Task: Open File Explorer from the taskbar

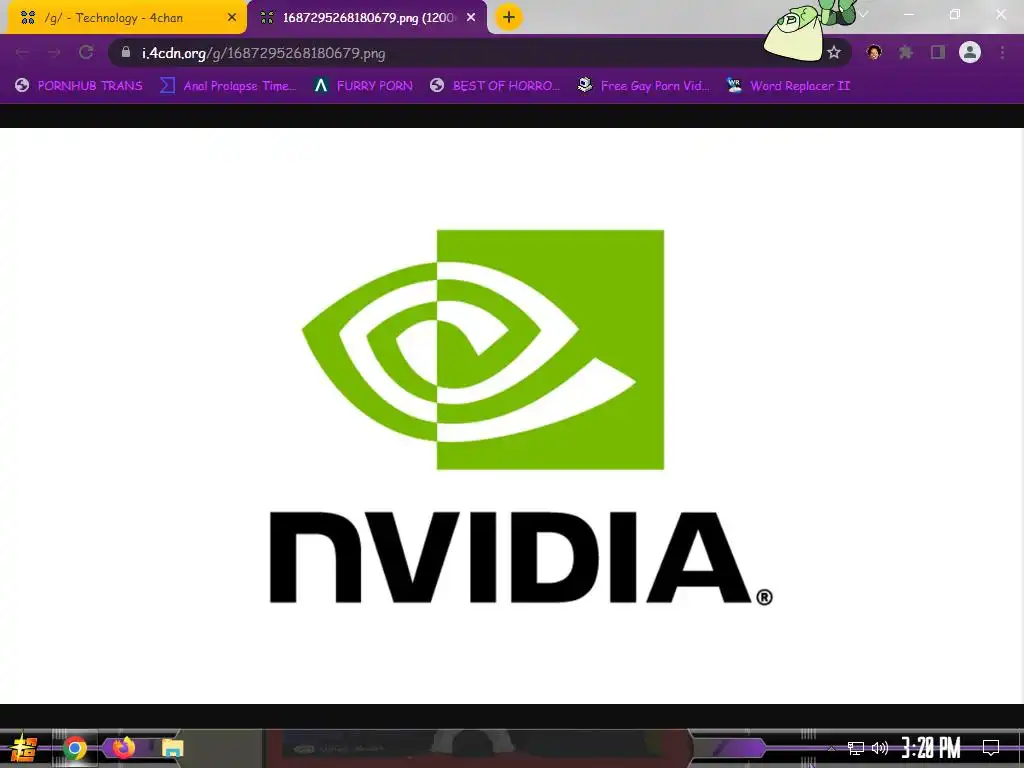Action: 172,748
